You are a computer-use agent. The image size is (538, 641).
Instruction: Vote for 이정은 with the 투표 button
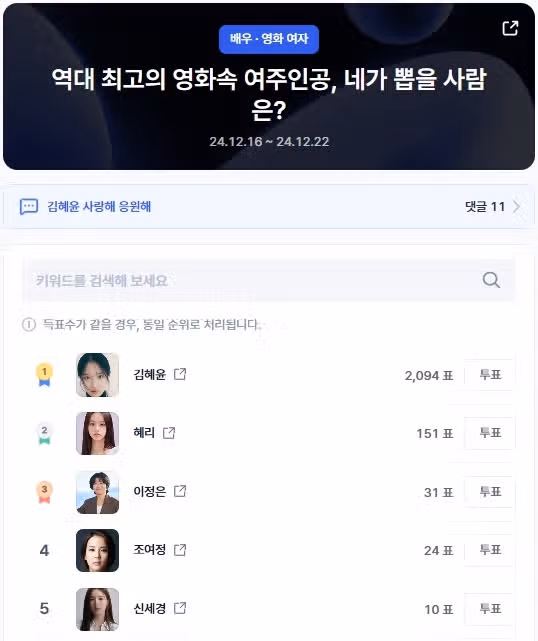pyautogui.click(x=490, y=492)
